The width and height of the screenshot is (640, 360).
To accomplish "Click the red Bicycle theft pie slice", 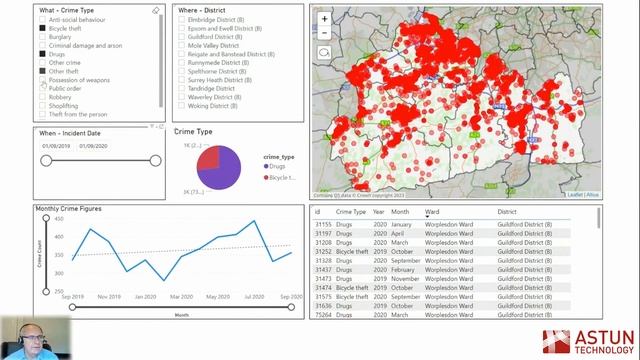I will click(209, 157).
